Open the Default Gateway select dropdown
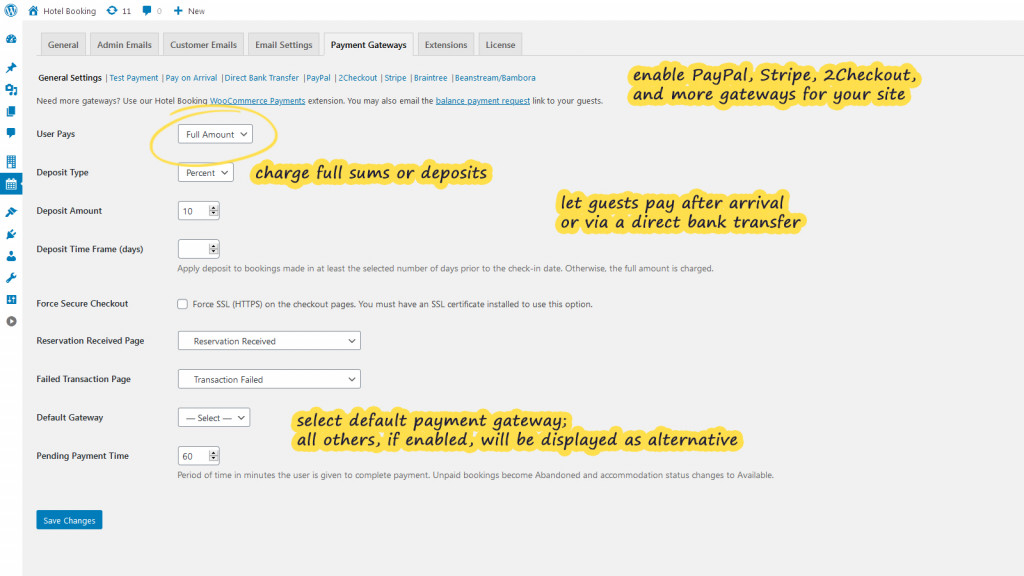The width and height of the screenshot is (1024, 576). click(x=213, y=417)
